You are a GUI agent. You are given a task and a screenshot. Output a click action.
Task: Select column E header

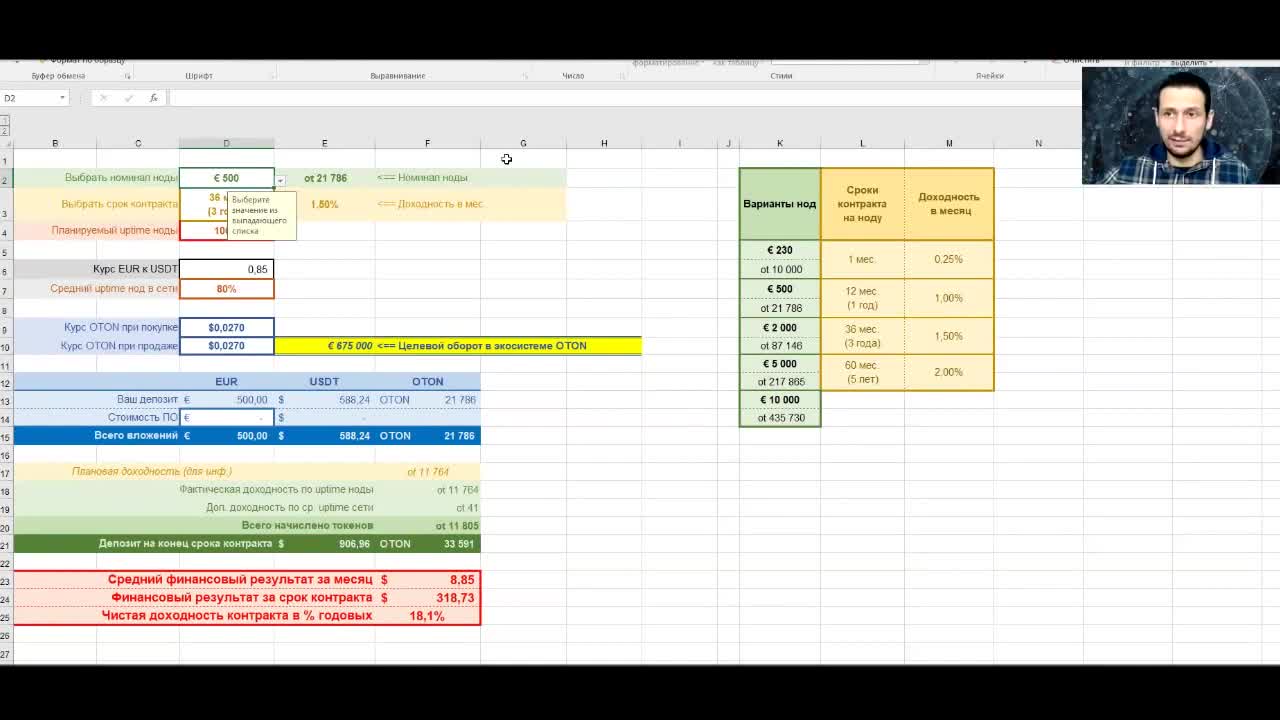tap(324, 143)
